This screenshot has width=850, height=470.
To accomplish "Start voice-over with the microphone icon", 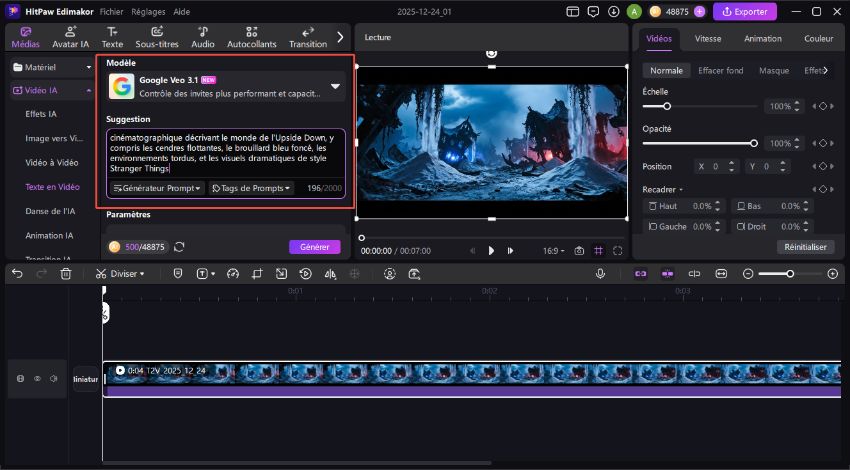I will [x=601, y=273].
